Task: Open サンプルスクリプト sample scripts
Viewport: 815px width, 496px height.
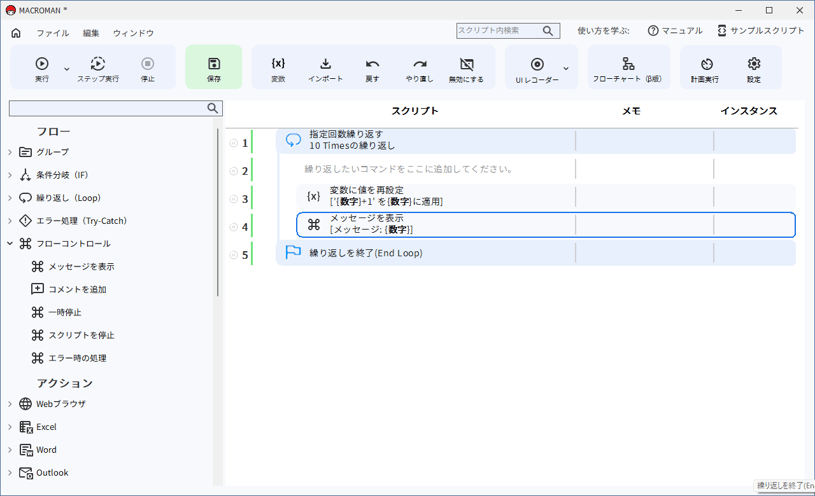Action: [760, 31]
